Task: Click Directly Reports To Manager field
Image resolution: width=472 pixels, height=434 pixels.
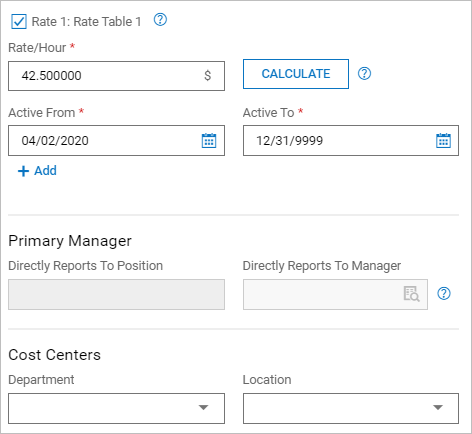Action: pyautogui.click(x=335, y=294)
